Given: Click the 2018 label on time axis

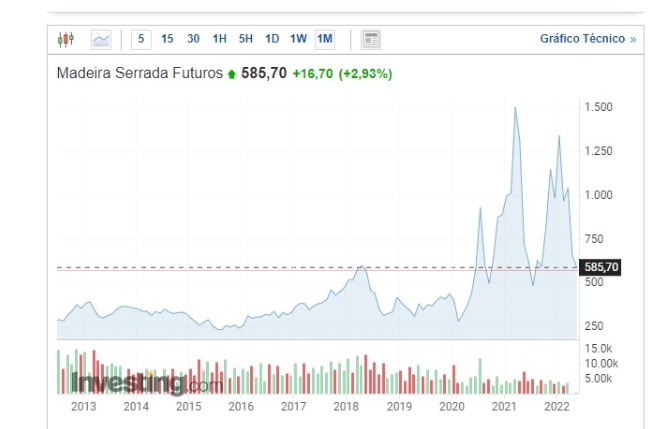Looking at the screenshot, I should point(345,407).
